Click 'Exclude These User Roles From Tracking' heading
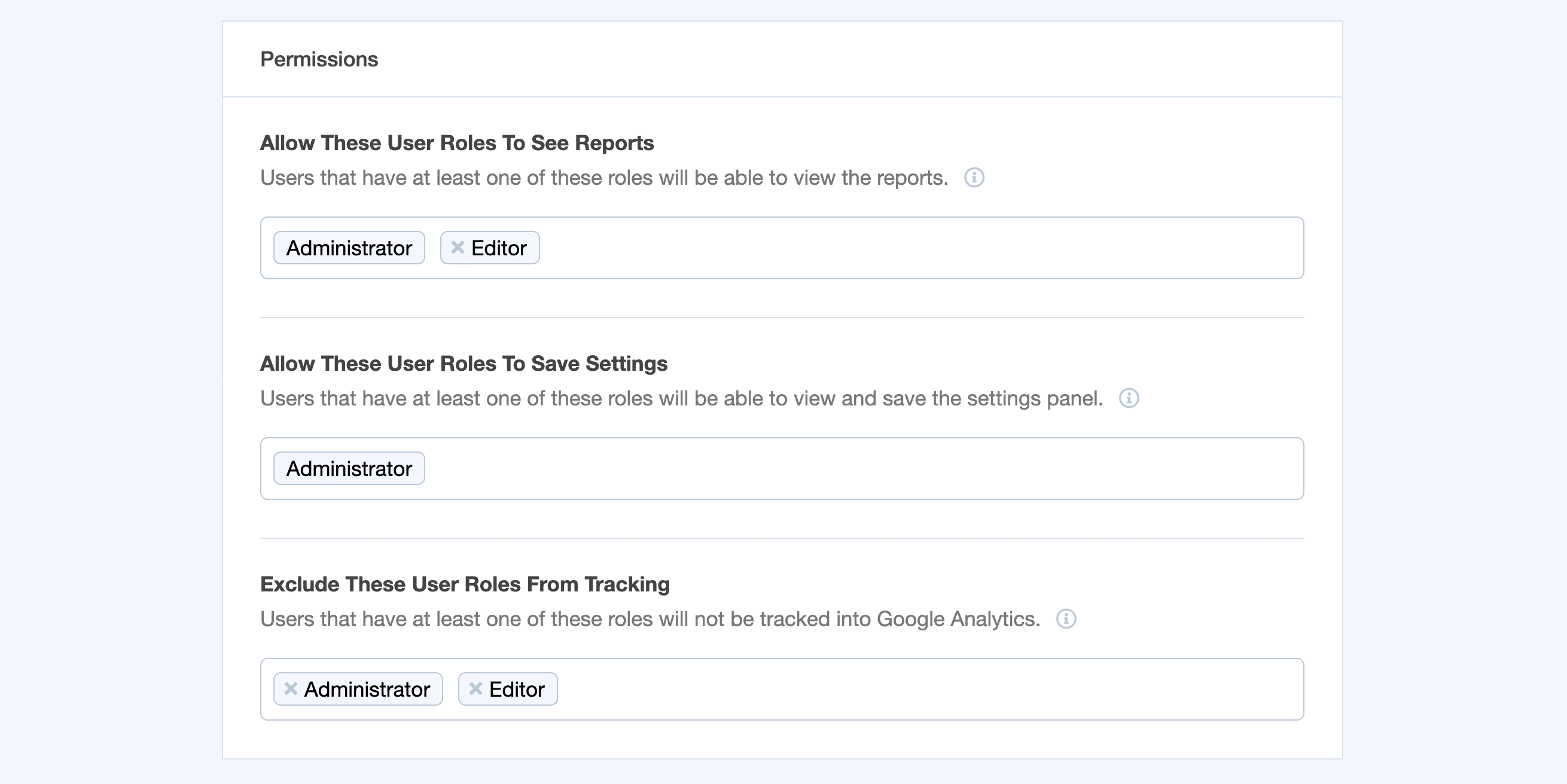Screen dimensions: 1567x784 pos(465,584)
